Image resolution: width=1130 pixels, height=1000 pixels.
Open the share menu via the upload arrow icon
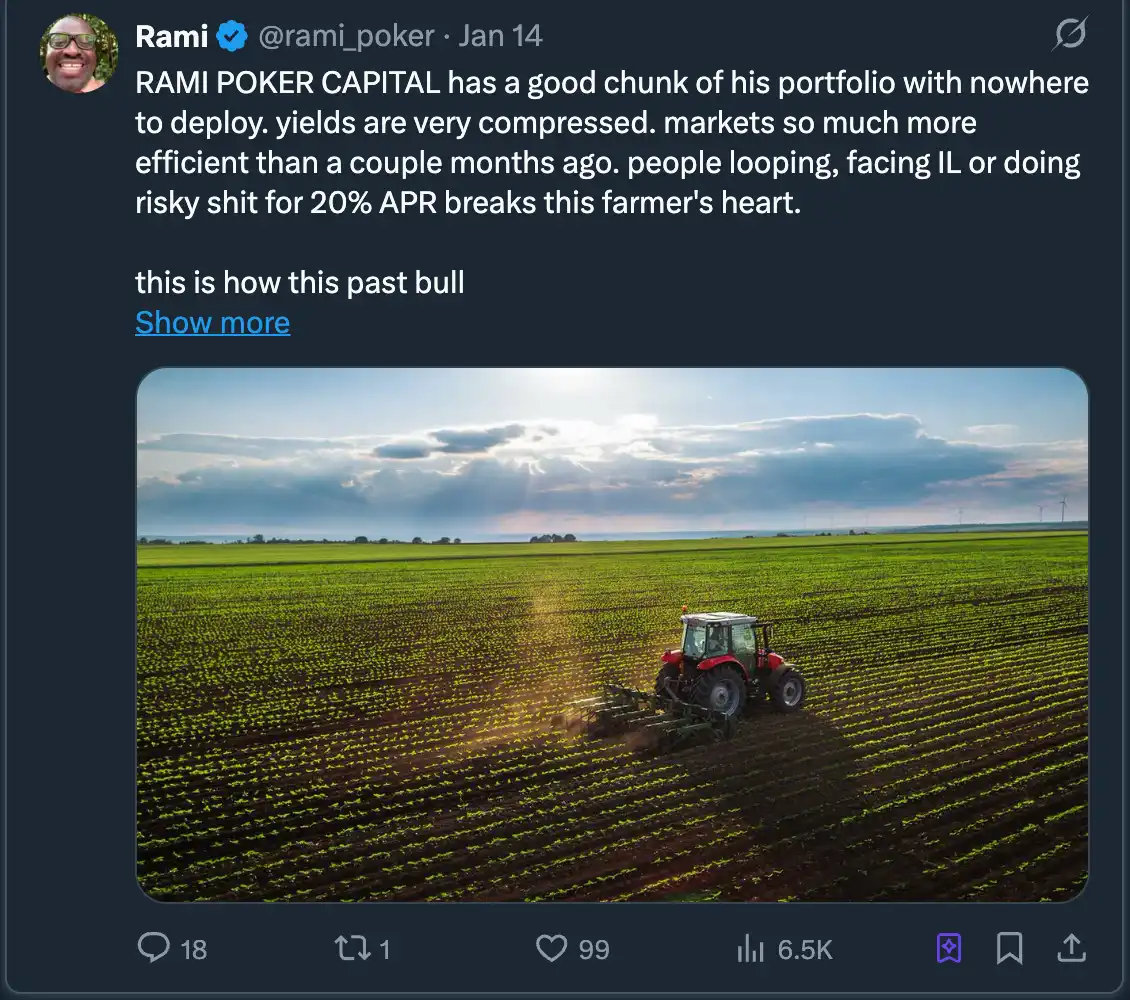point(1070,946)
